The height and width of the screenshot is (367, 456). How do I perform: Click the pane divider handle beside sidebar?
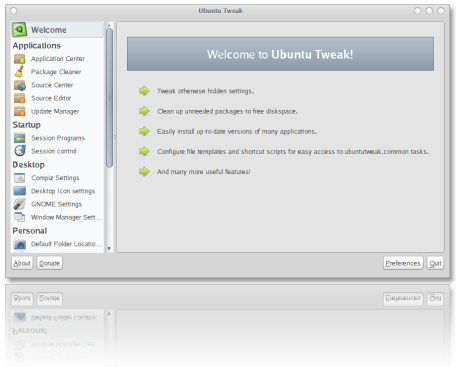pyautogui.click(x=115, y=137)
